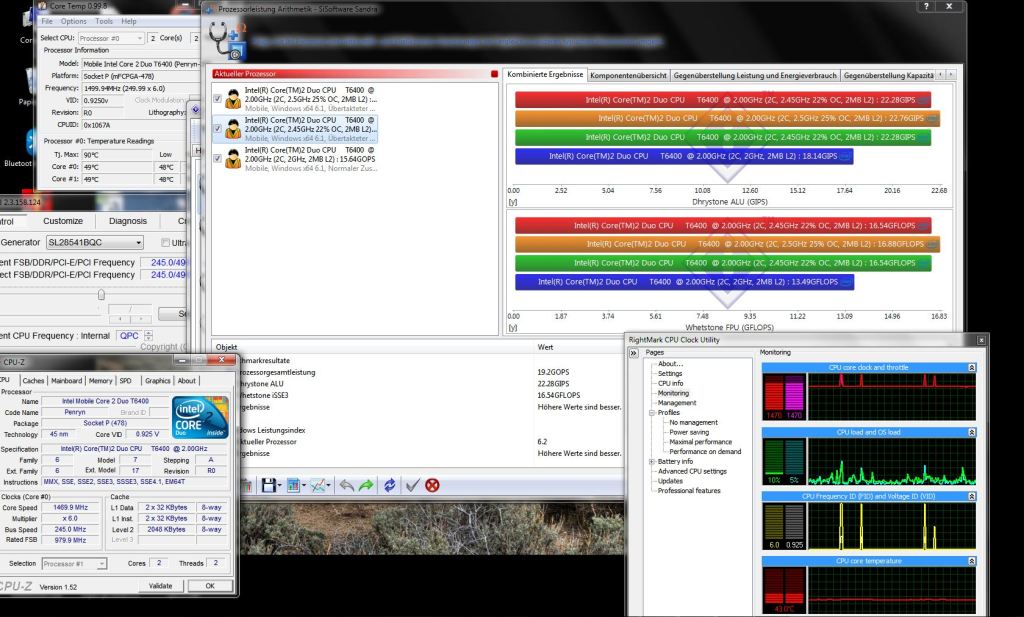Open the Tools menu in Core Temp
1024x617 pixels.
[x=104, y=21]
